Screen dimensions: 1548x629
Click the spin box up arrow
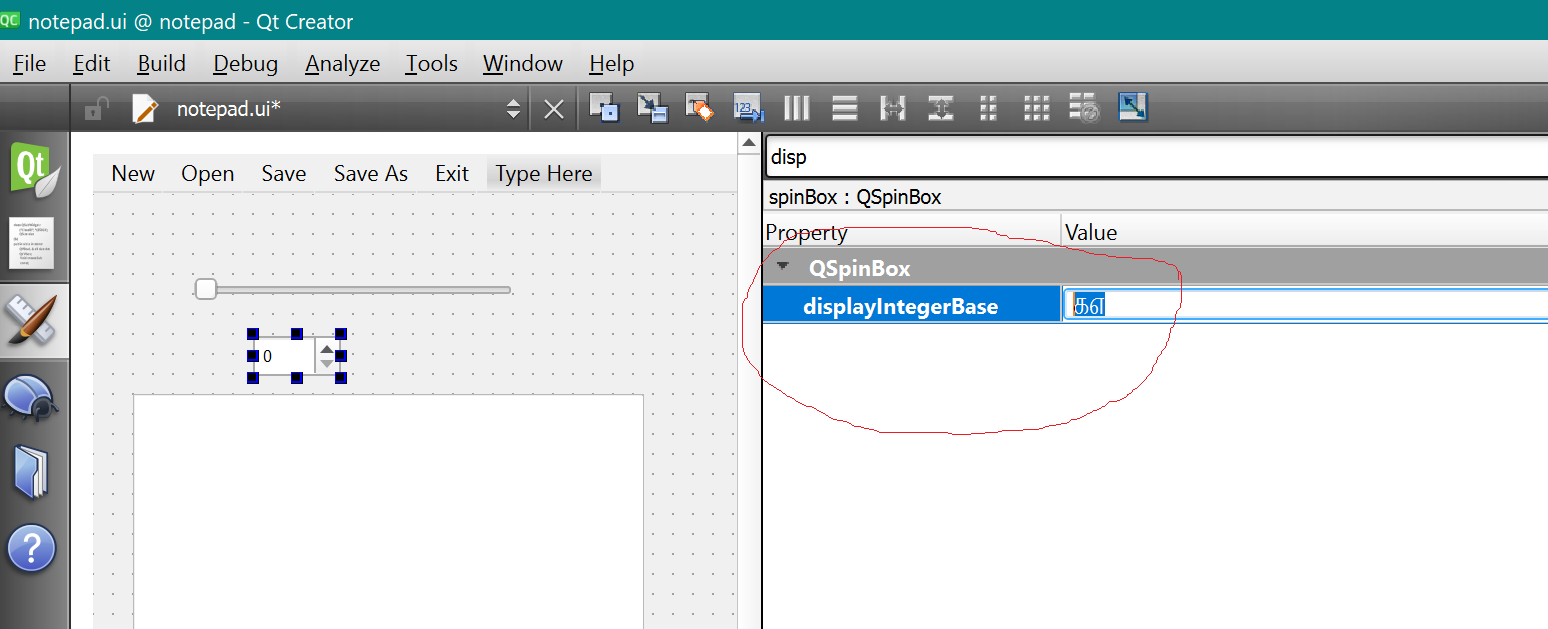point(327,348)
